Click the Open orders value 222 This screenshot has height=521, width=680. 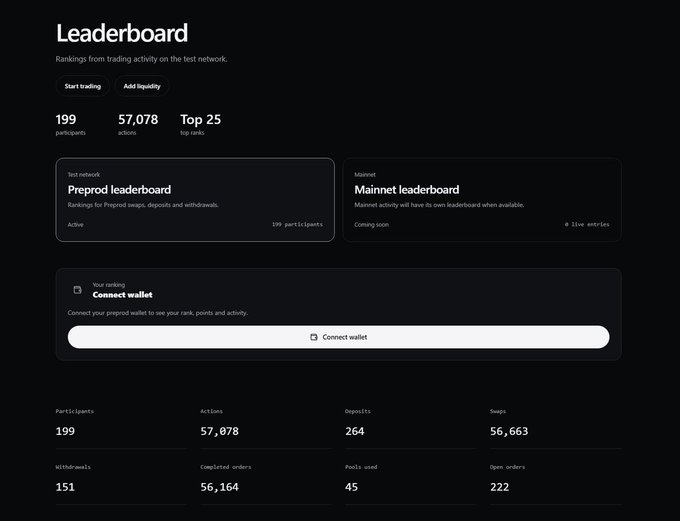pyautogui.click(x=500, y=487)
